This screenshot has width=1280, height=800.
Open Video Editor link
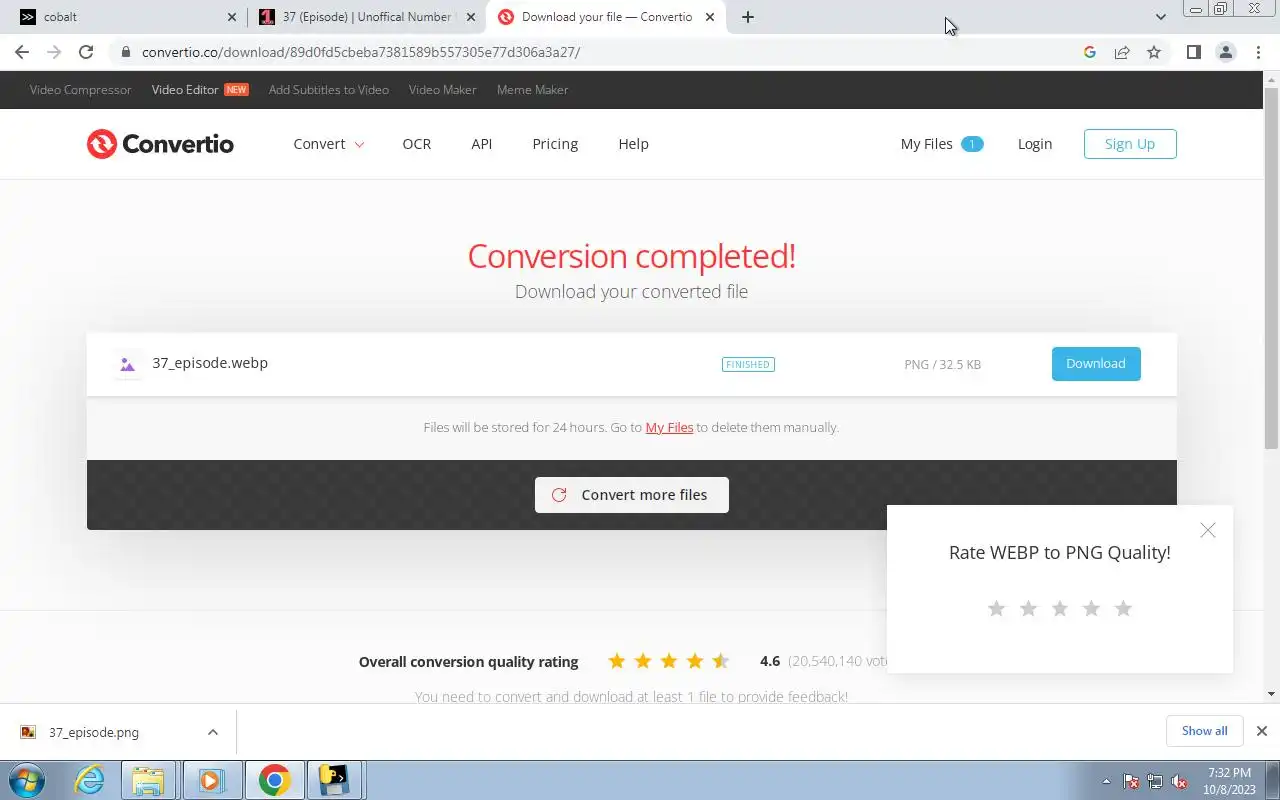[185, 90]
